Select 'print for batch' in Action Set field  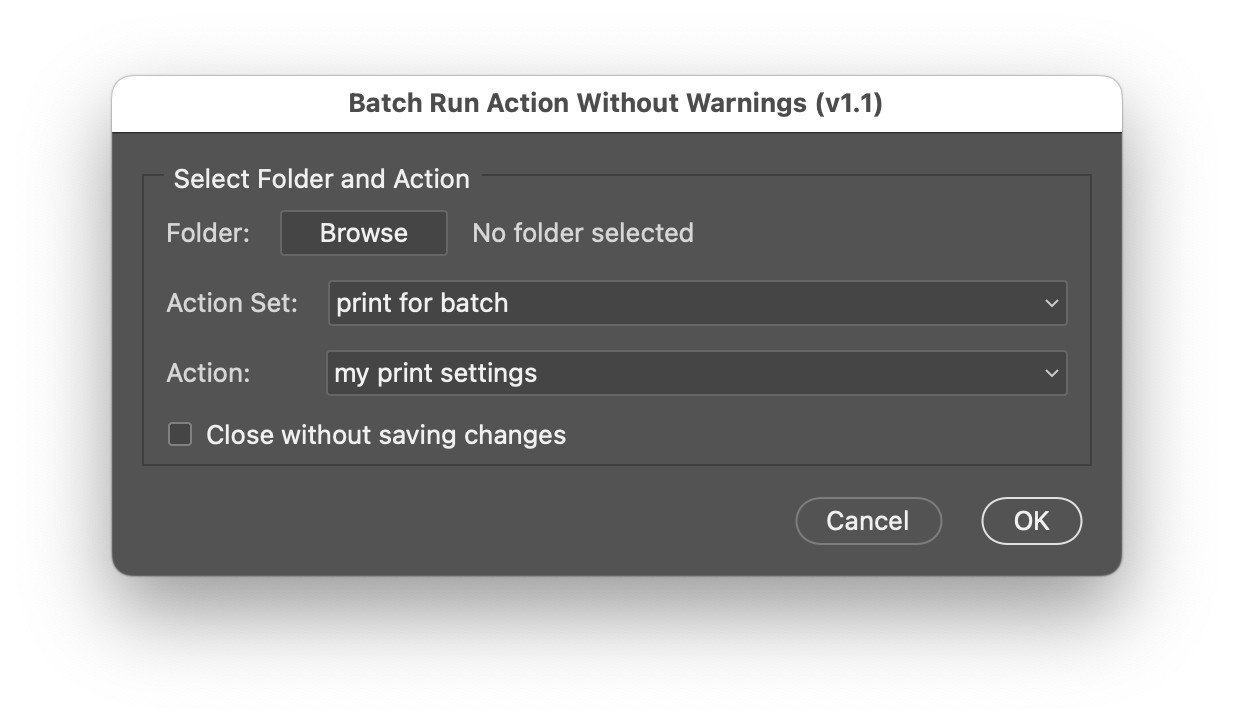[697, 303]
